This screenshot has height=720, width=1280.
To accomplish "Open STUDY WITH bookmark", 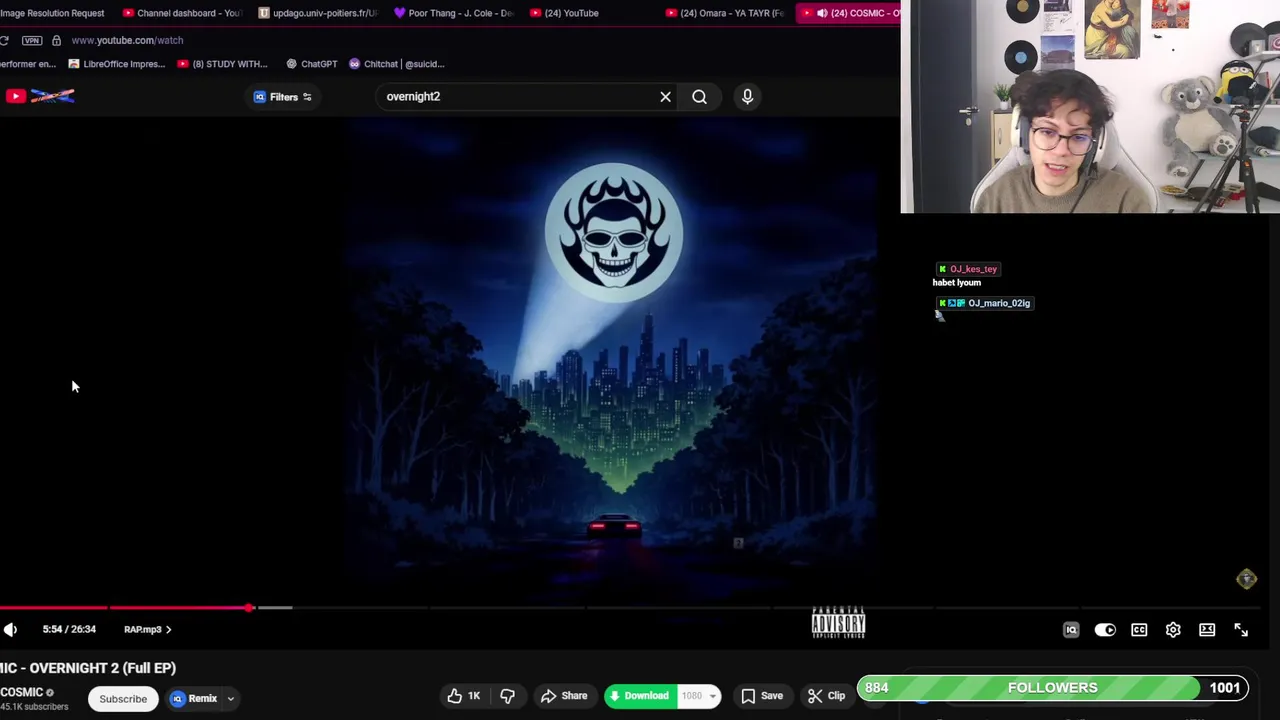I will pos(222,64).
